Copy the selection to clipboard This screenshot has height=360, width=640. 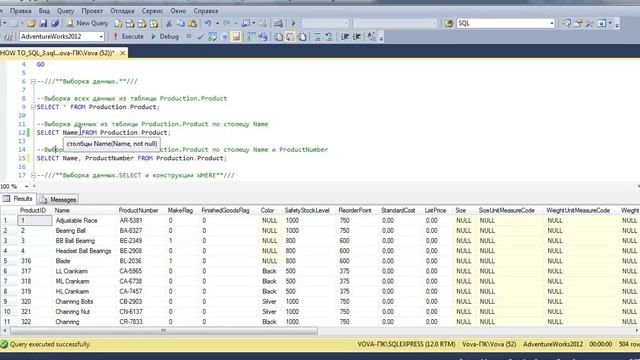click(x=181, y=23)
